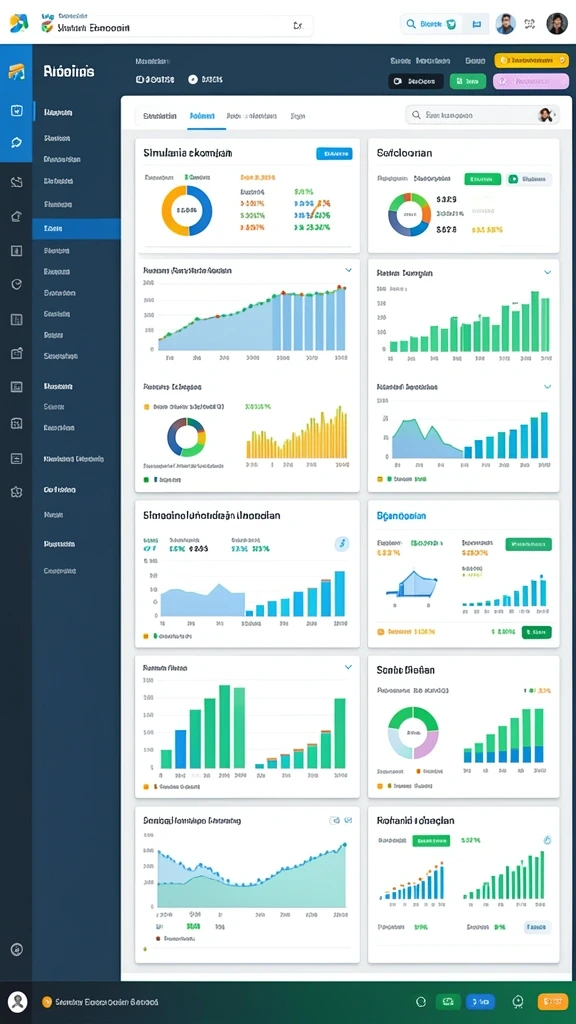
Task: Toggle the green-dot pill switch in top-right donut card
Action: [x=530, y=178]
